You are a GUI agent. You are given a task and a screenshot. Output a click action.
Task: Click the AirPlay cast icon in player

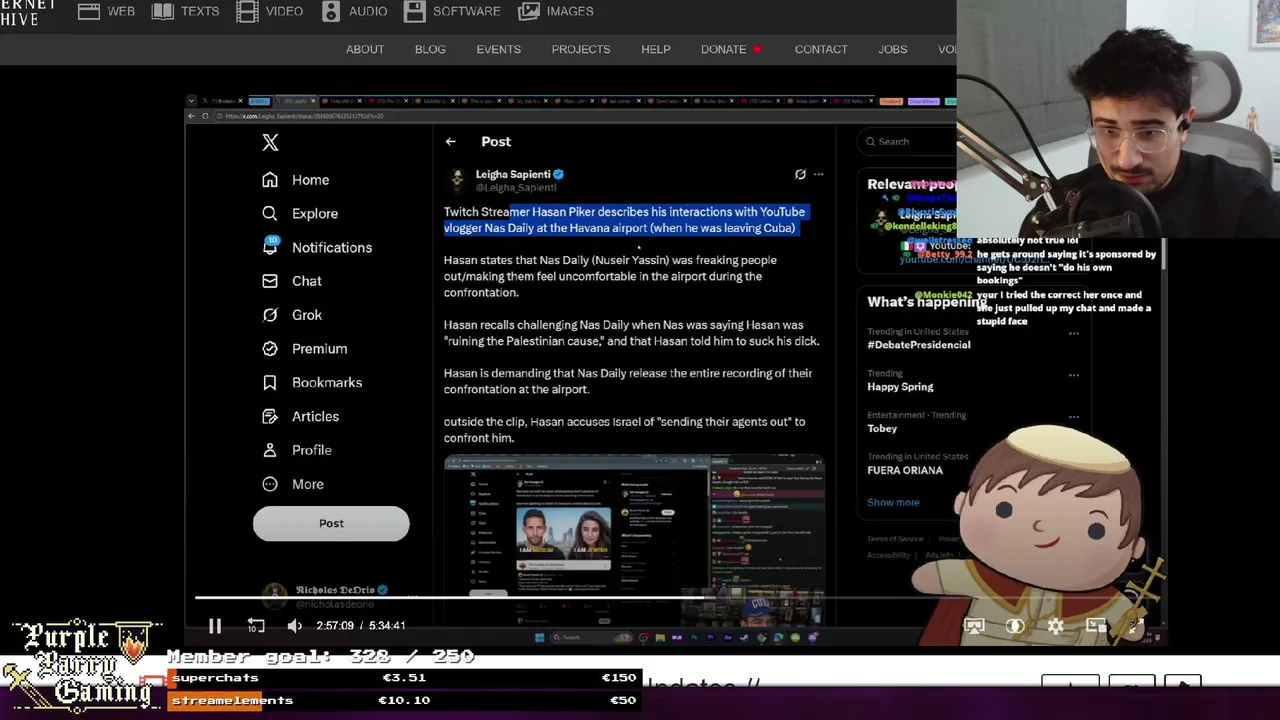pos(974,626)
